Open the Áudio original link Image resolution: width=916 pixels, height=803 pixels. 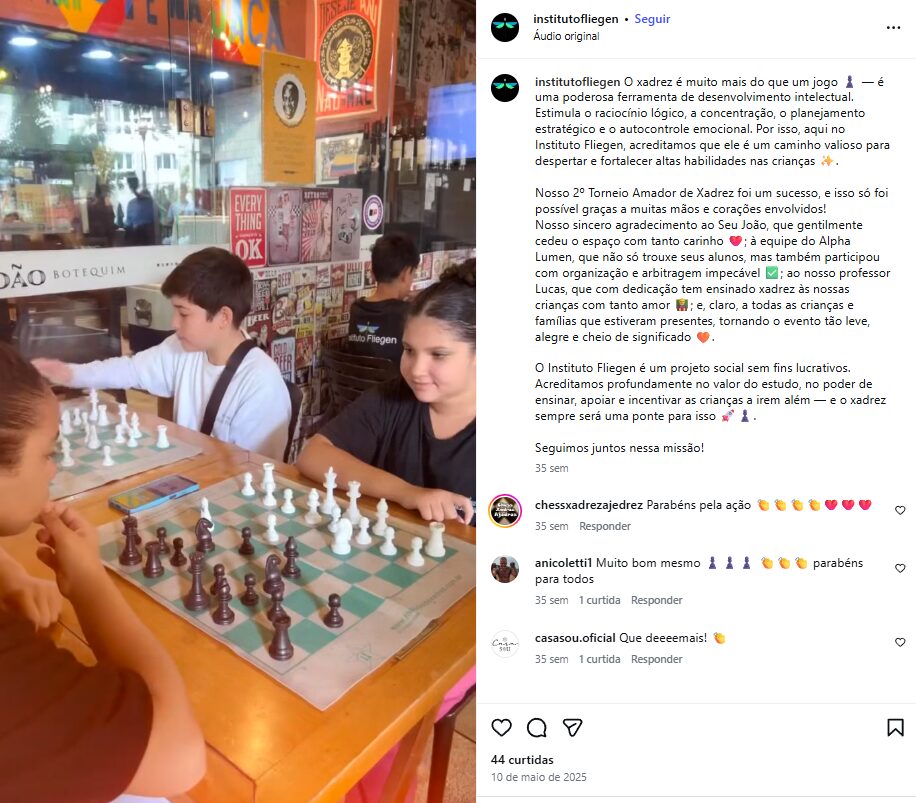[x=566, y=36]
